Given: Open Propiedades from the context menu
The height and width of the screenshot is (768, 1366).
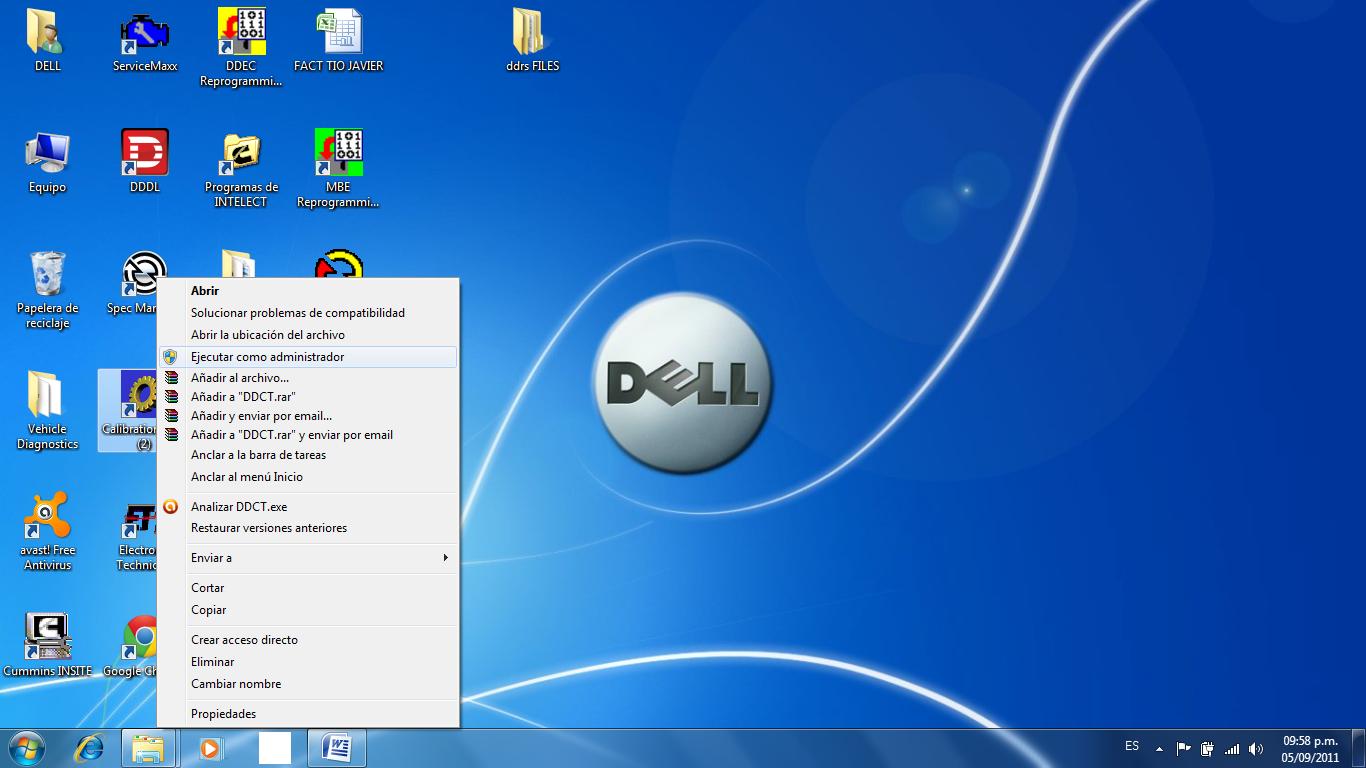Looking at the screenshot, I should 308,714.
